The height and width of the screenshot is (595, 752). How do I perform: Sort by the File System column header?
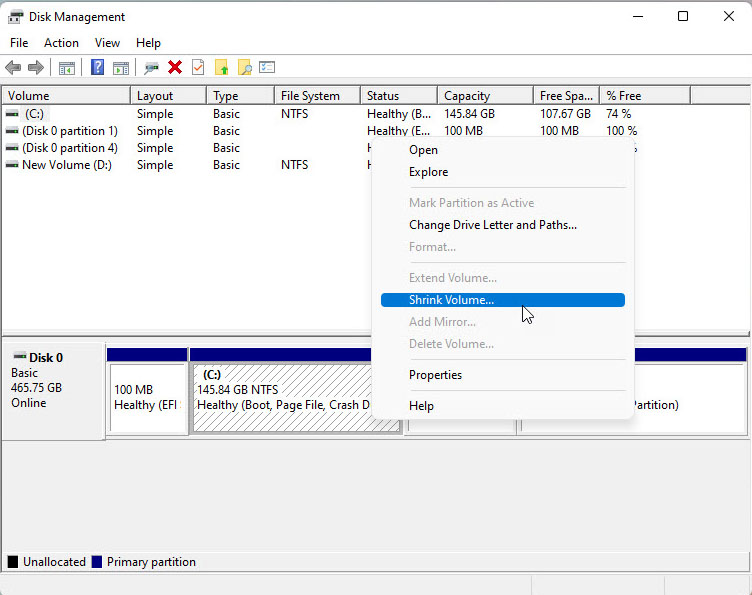[317, 96]
